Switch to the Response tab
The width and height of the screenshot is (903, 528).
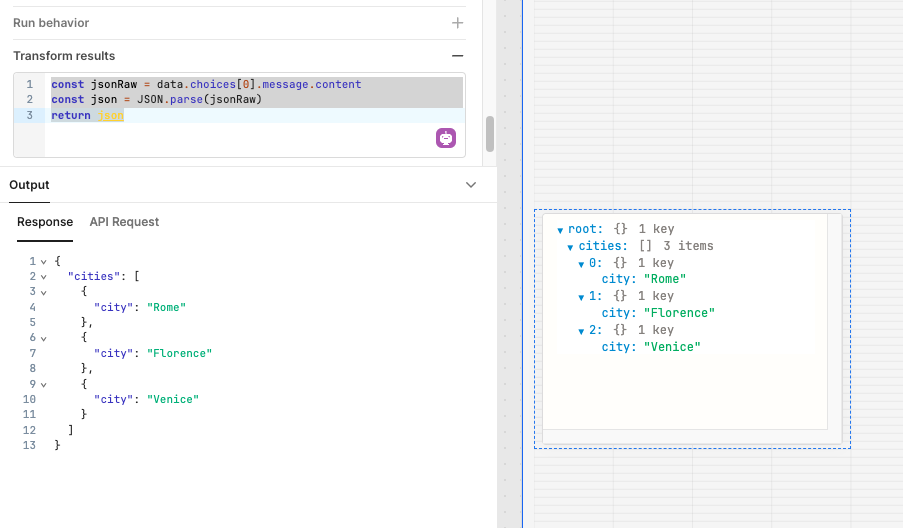click(x=45, y=222)
